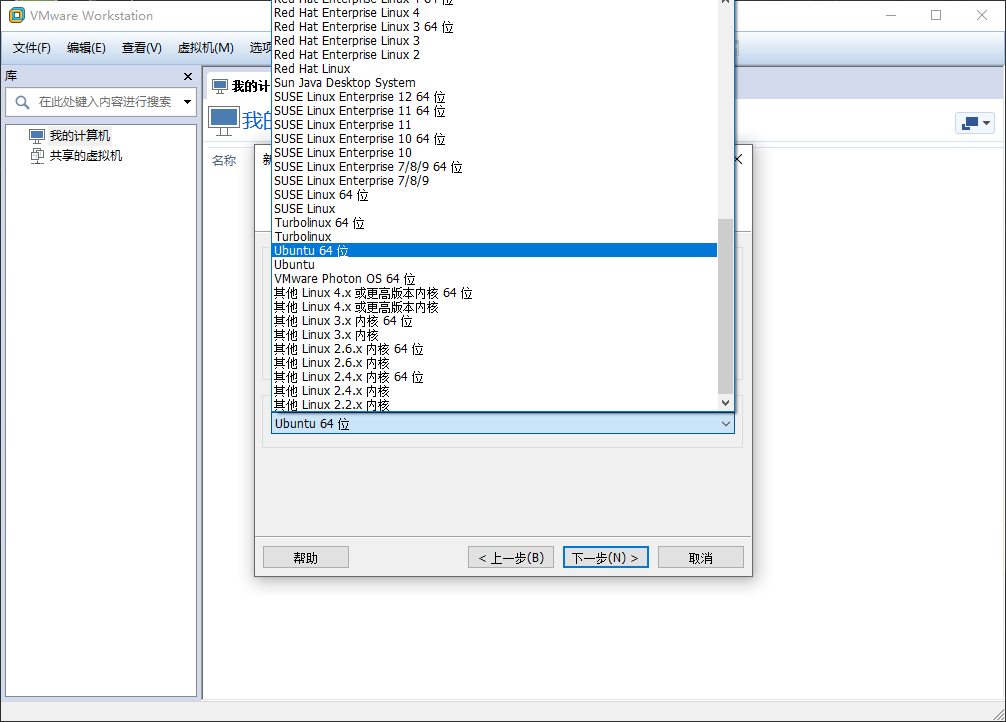Viewport: 1006px width, 722px height.
Task: Select Ubuntu 32-bit option
Action: [495, 265]
